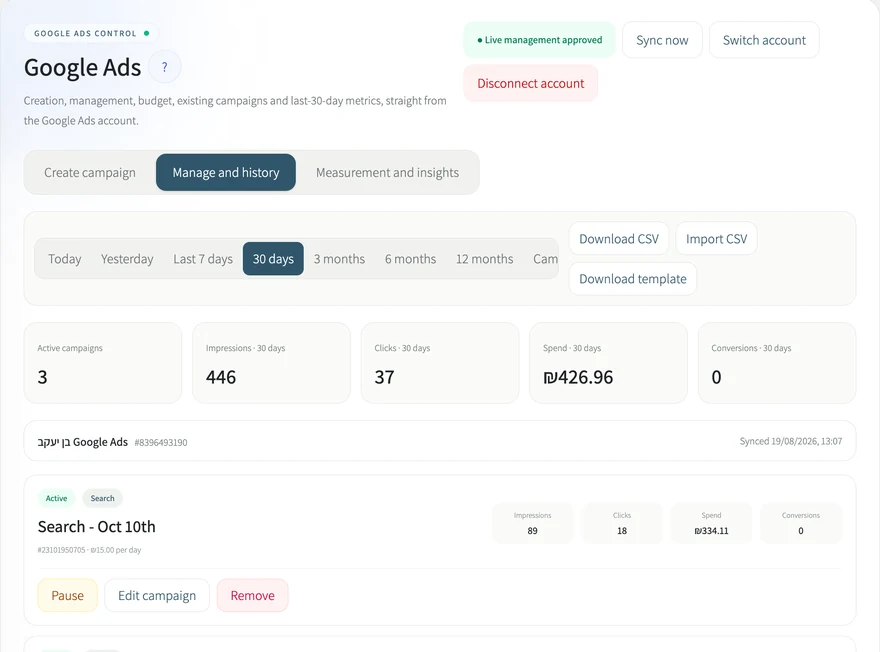Pause the Search - Oct 10th campaign

(x=67, y=595)
